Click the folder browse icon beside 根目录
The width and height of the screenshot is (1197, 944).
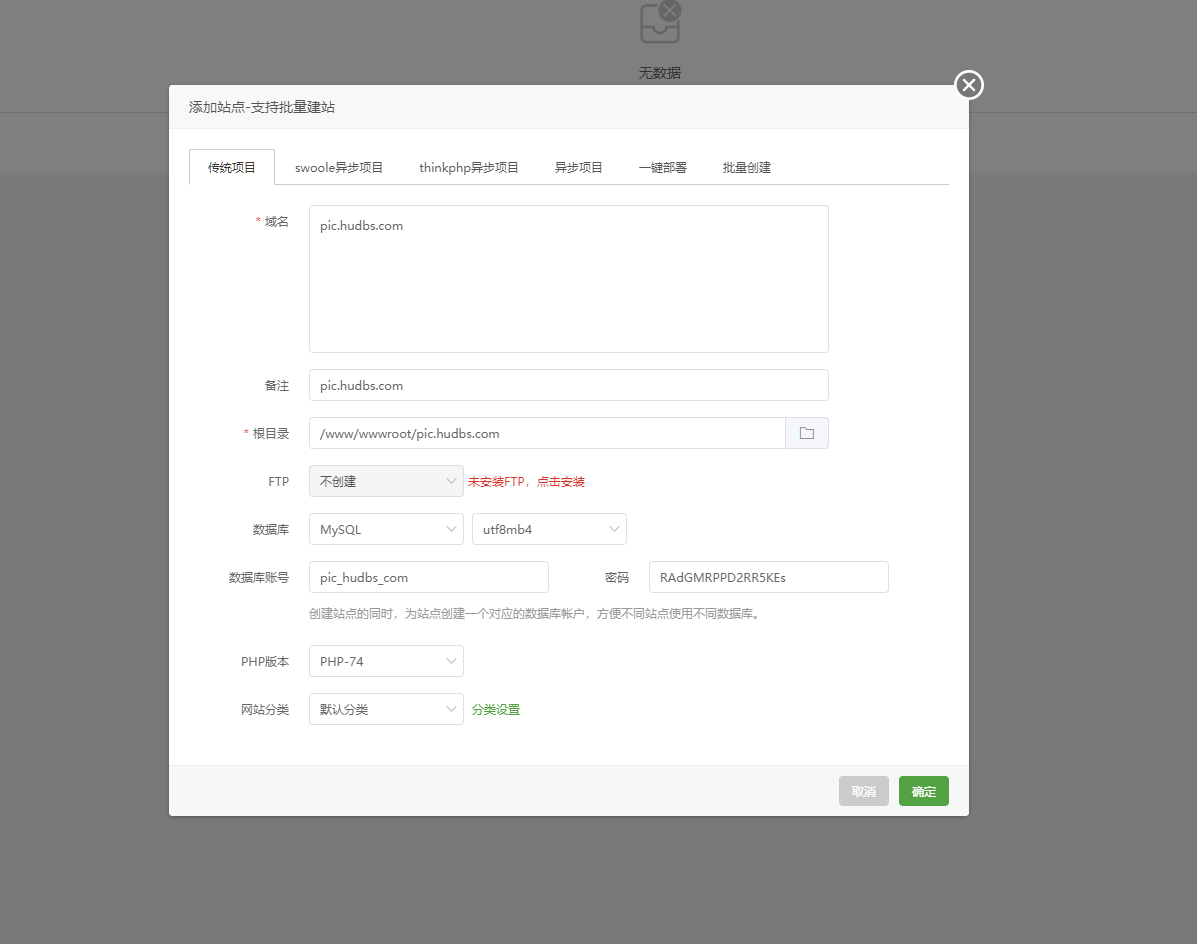tap(807, 432)
